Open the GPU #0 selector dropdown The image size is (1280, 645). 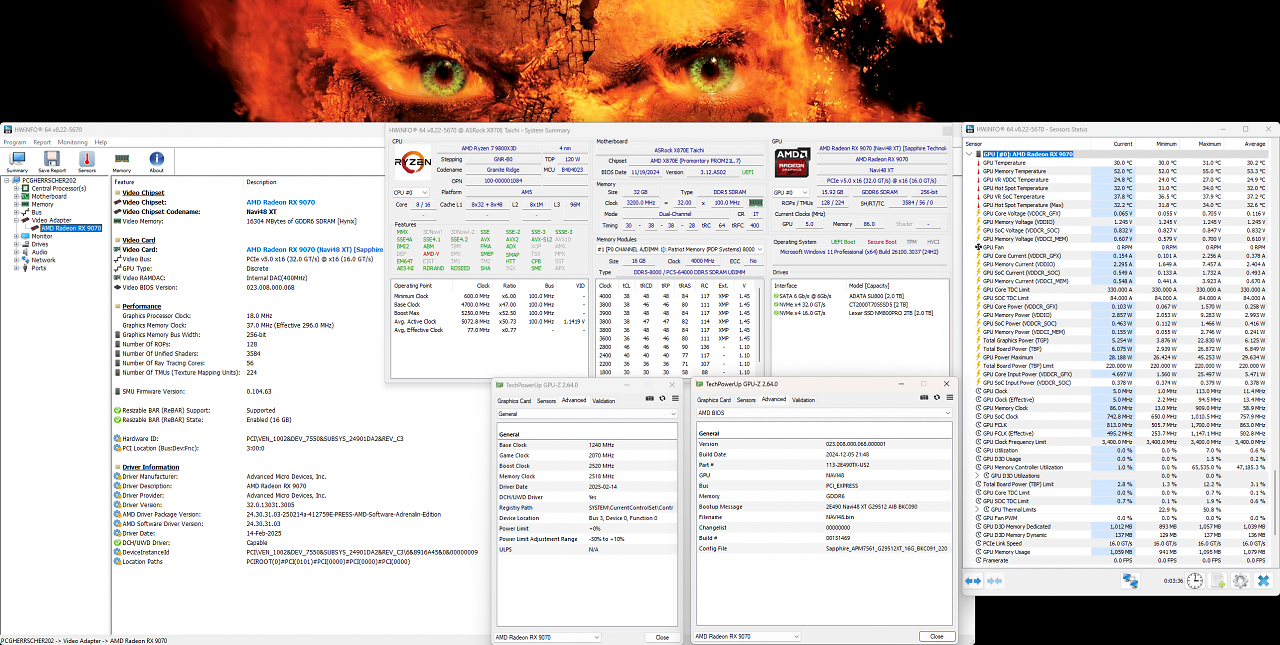click(x=793, y=191)
